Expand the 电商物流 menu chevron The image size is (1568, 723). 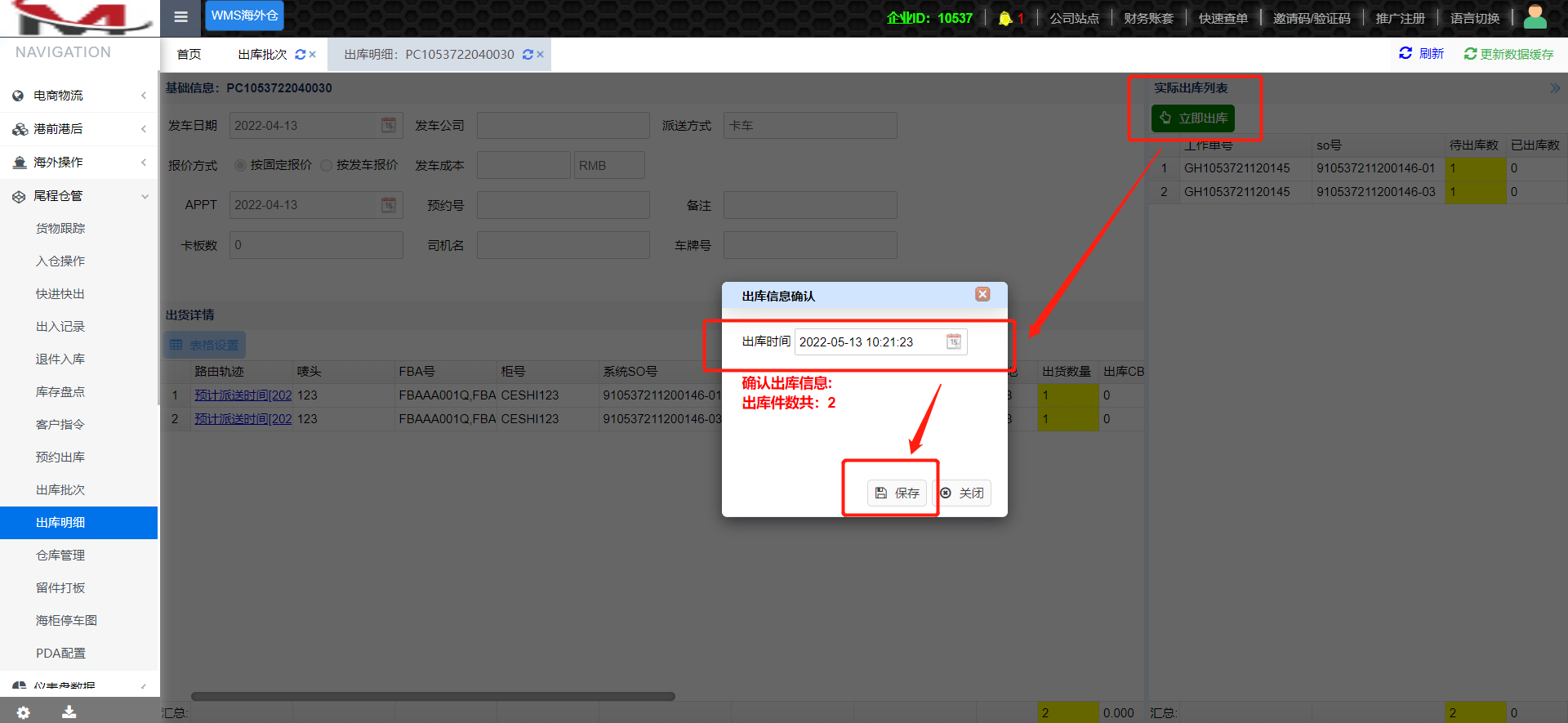(144, 96)
